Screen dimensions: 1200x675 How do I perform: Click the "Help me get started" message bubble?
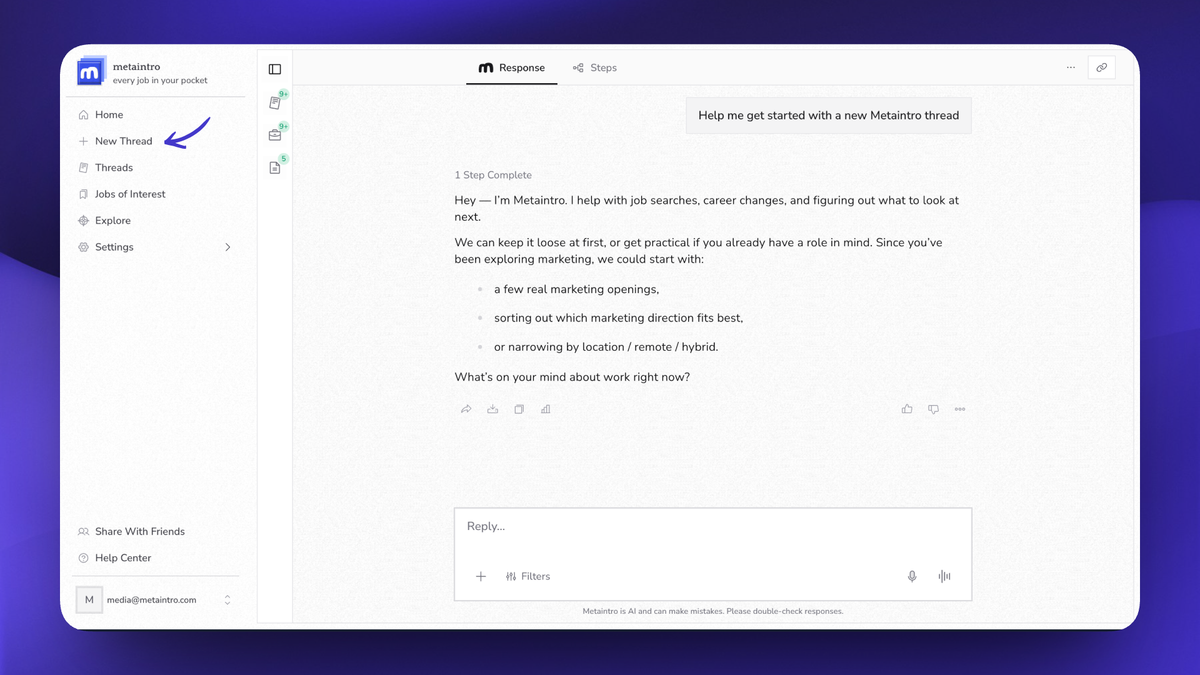pos(829,115)
